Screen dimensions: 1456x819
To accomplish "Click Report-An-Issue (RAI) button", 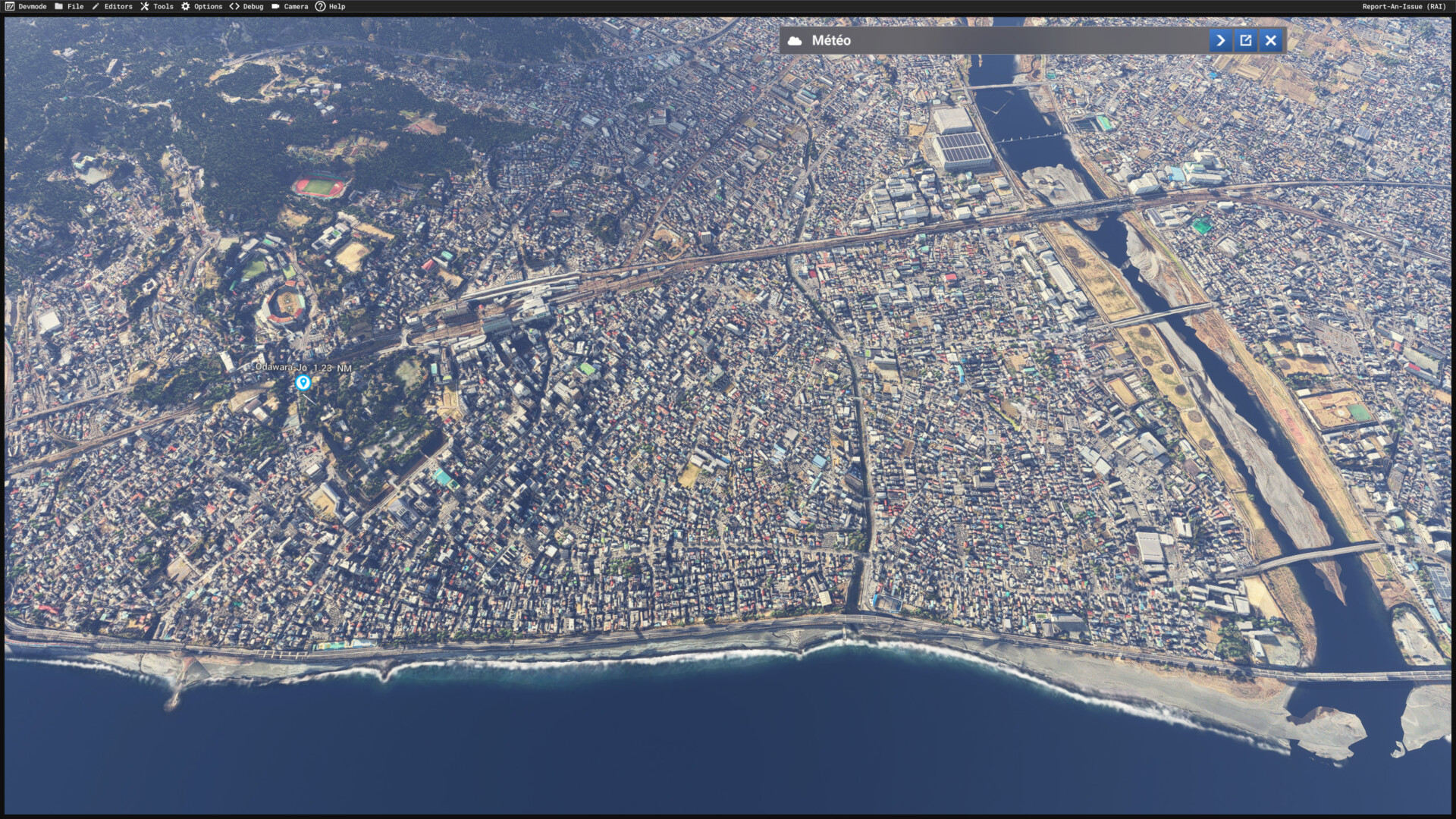I will 1404,6.
